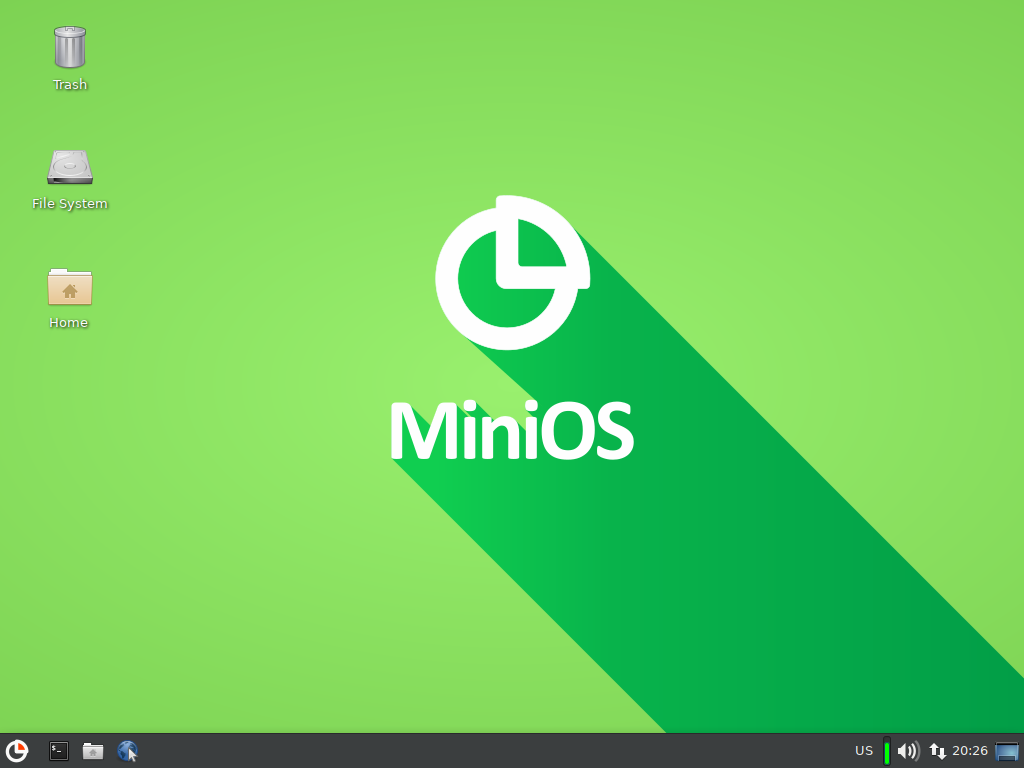The width and height of the screenshot is (1024, 768).
Task: Show calendar from the 20:26 clock
Action: 970,751
